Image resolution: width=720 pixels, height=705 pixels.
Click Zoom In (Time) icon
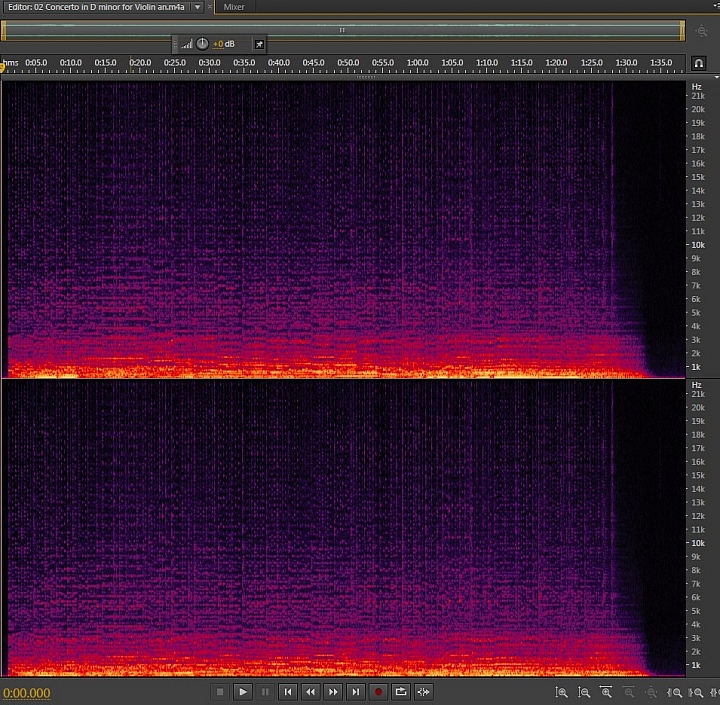(606, 691)
